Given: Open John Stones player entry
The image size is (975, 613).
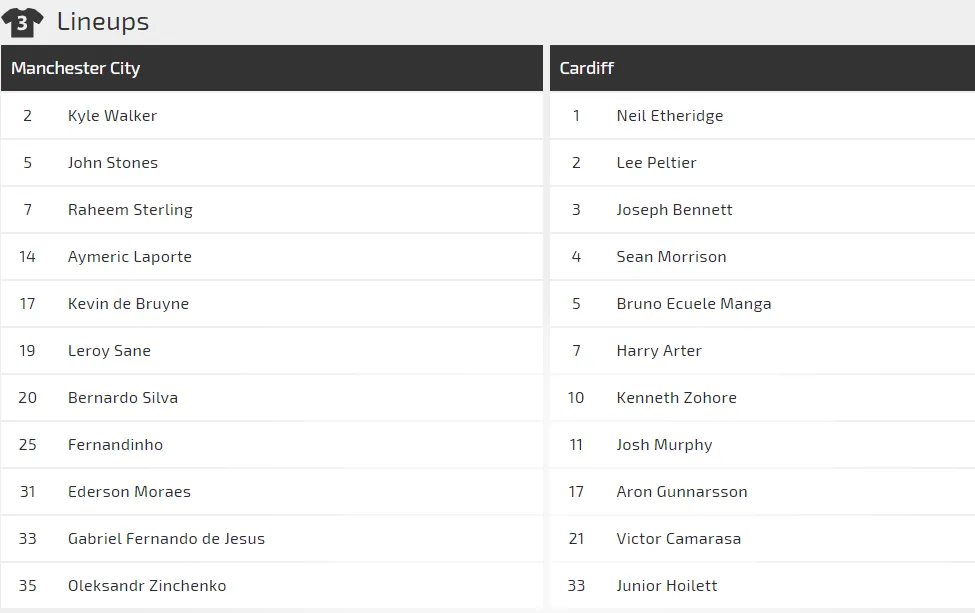Looking at the screenshot, I should point(113,163).
